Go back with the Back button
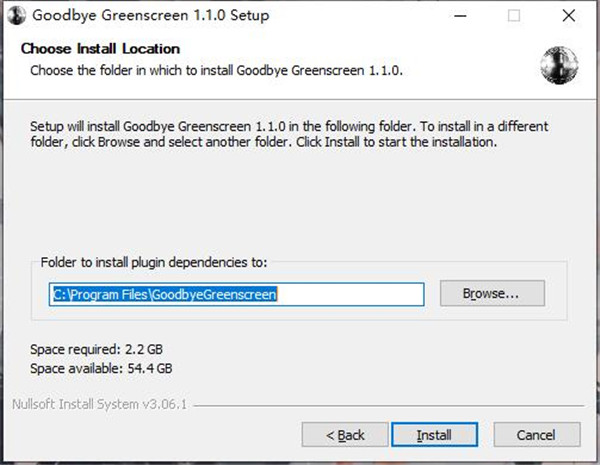 coord(345,435)
